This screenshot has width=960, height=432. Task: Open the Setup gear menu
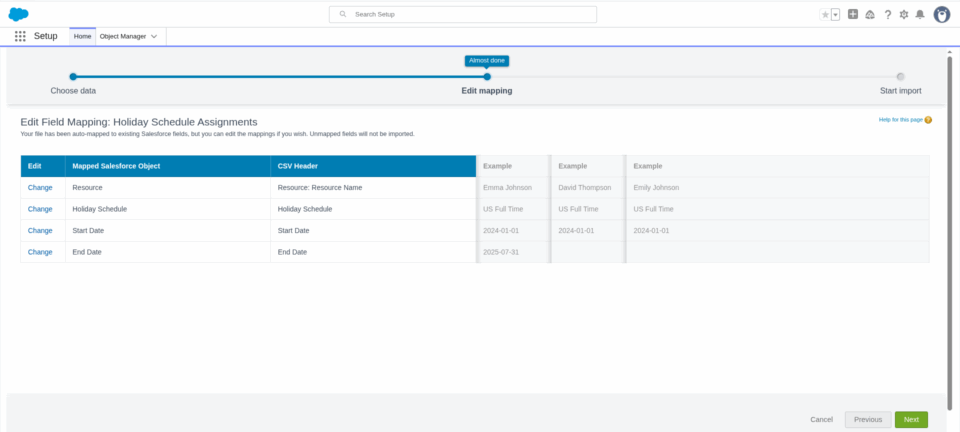[x=904, y=14]
